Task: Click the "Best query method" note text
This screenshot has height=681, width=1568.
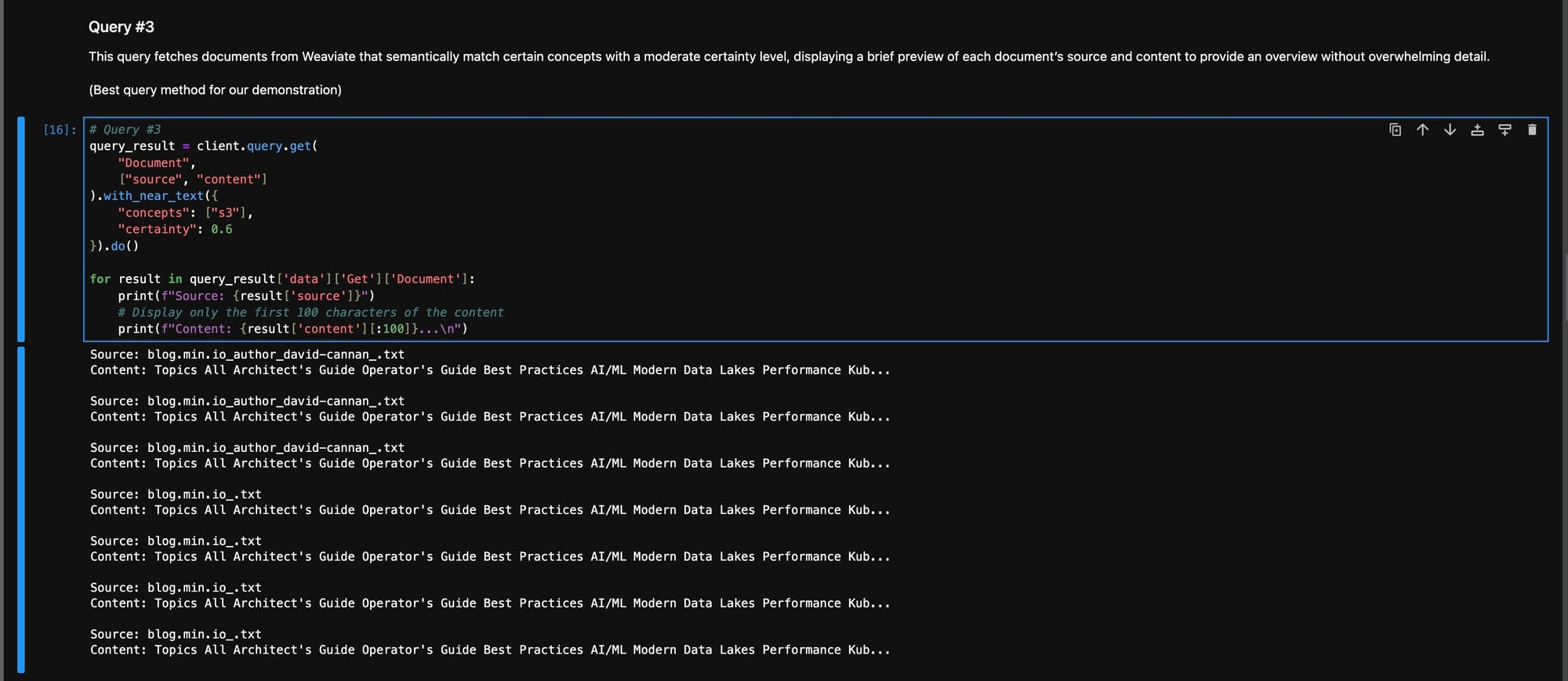Action: pyautogui.click(x=215, y=89)
